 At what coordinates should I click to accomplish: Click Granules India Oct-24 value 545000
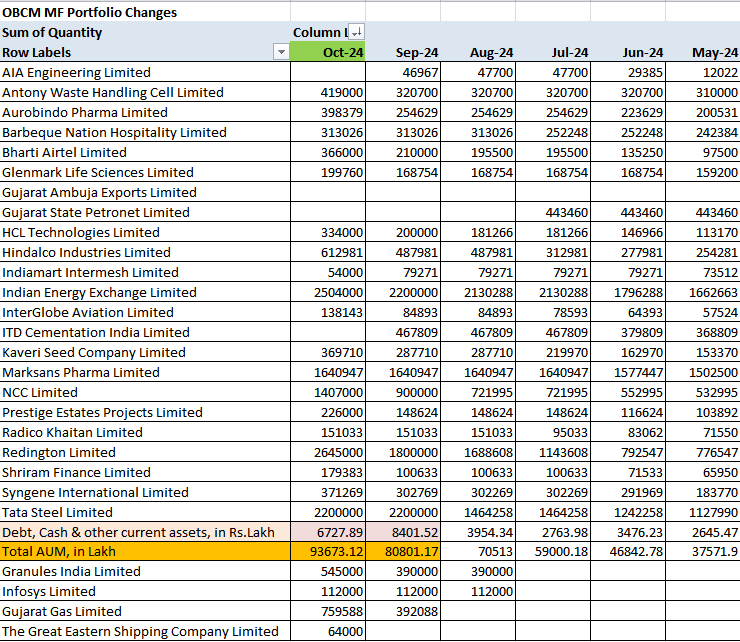click(x=342, y=571)
